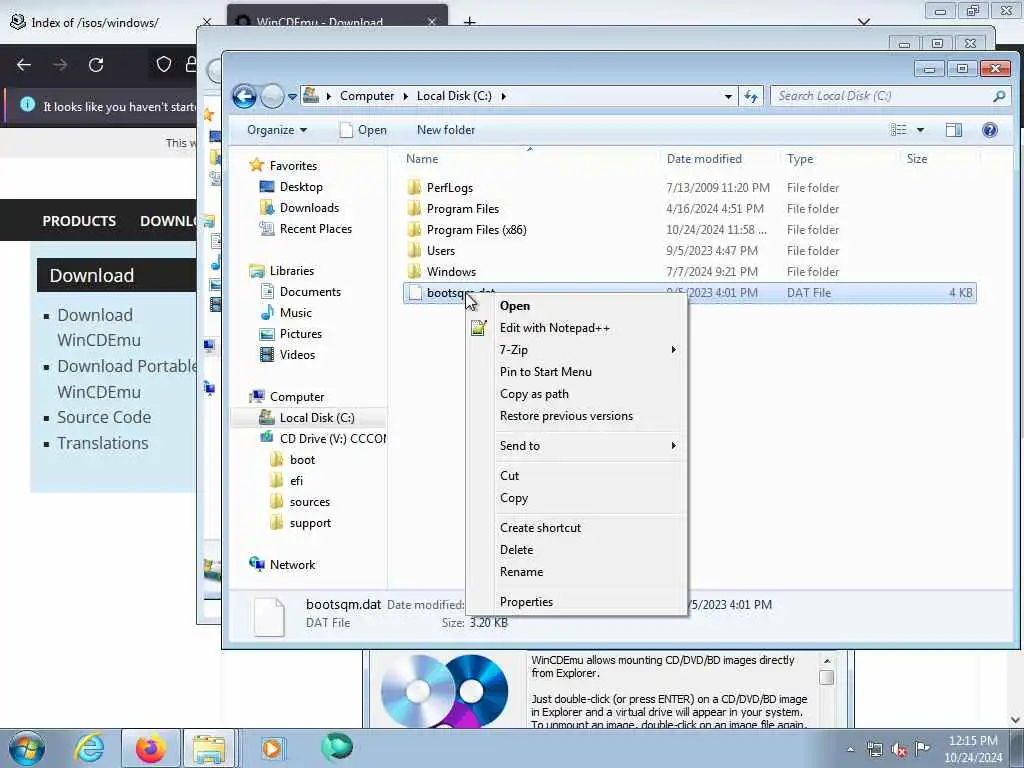Launch Internet Explorer from taskbar
The width and height of the screenshot is (1024, 768).
pyautogui.click(x=88, y=748)
